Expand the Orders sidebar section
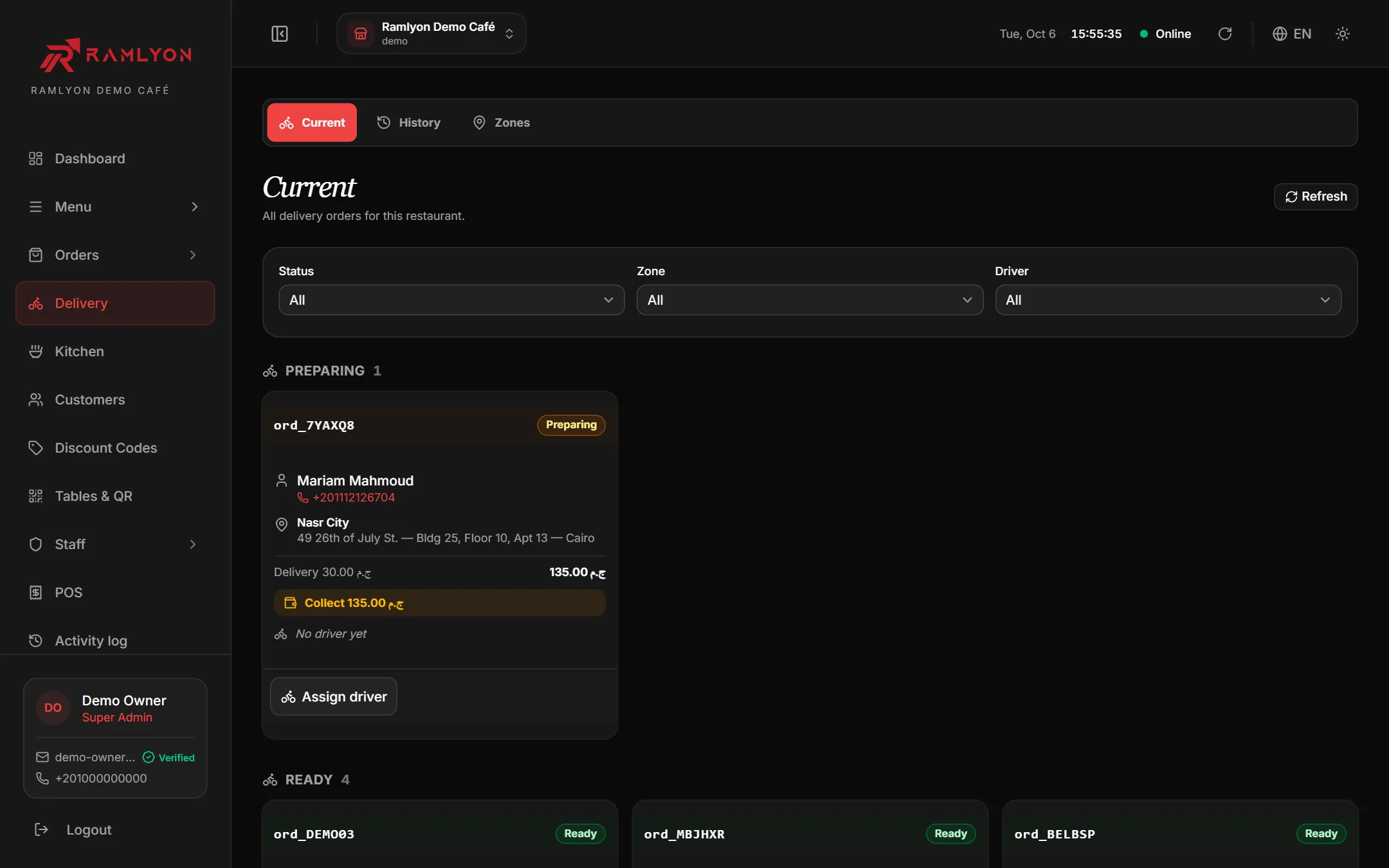Screen dimensions: 1389x868 coord(115,255)
